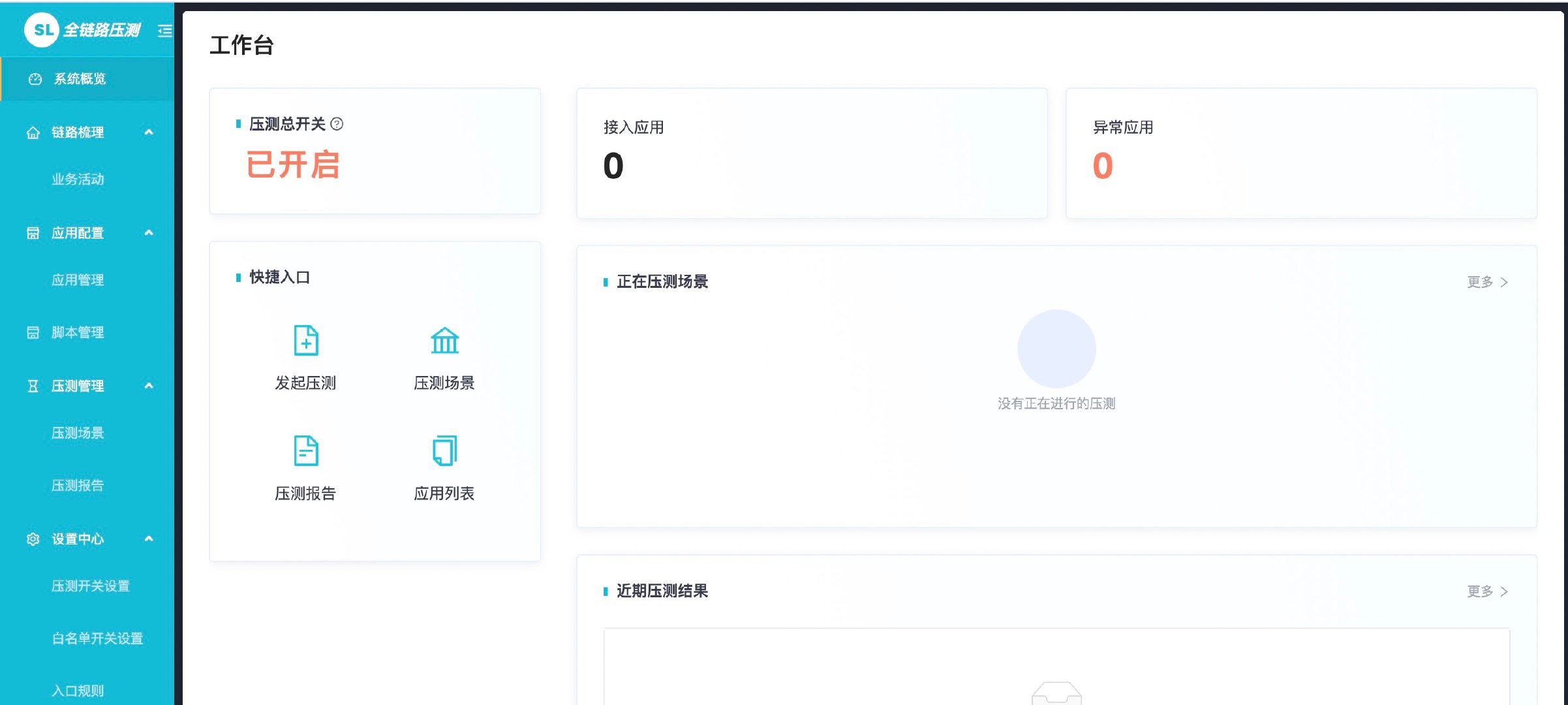
Task: Collapse the 压测管理 menu group chevron
Action: (x=149, y=386)
